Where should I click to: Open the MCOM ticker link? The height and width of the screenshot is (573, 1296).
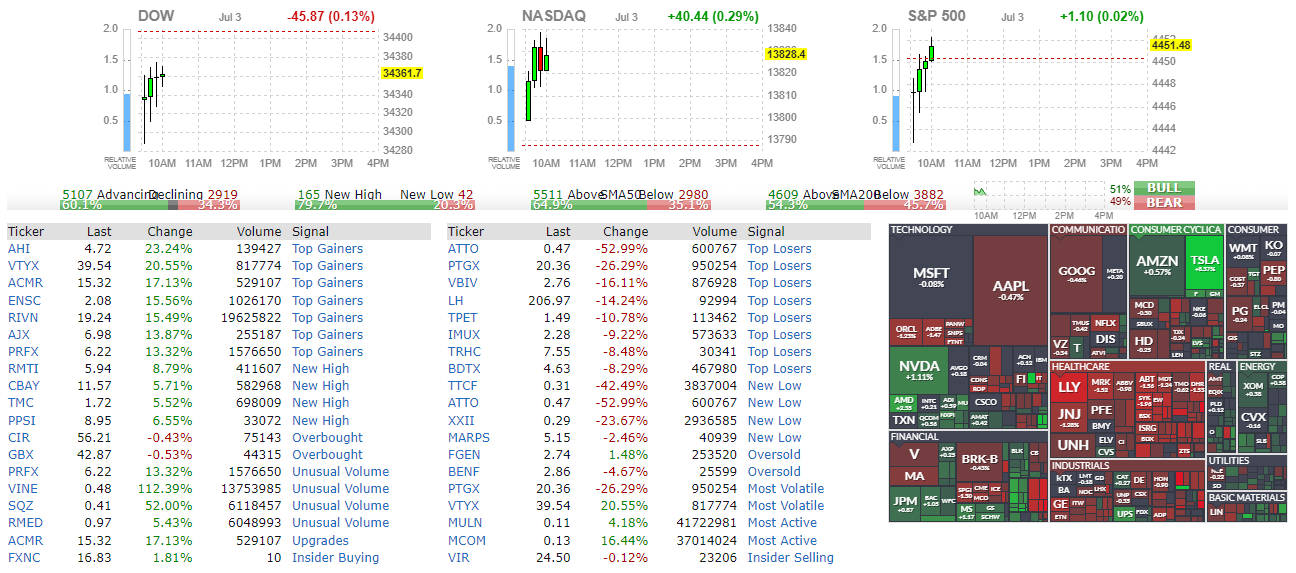tap(466, 540)
